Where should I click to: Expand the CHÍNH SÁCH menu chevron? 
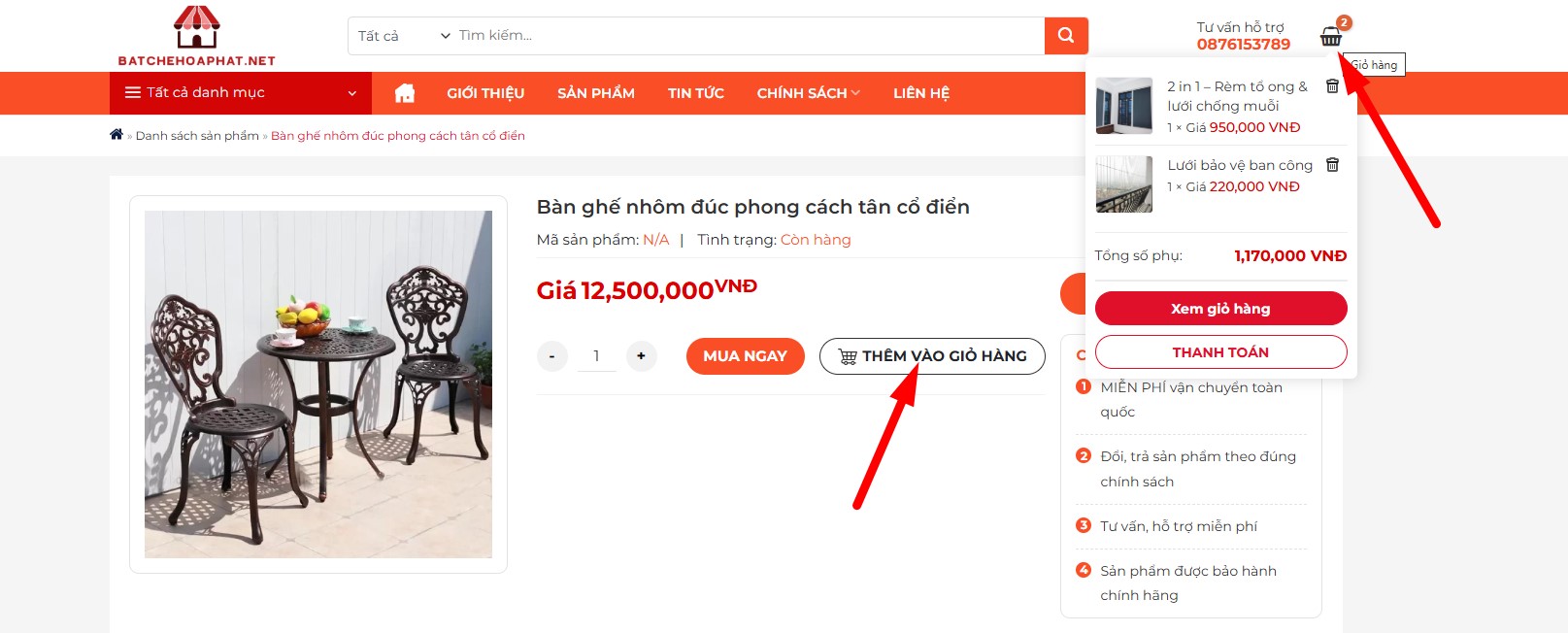pos(855,93)
